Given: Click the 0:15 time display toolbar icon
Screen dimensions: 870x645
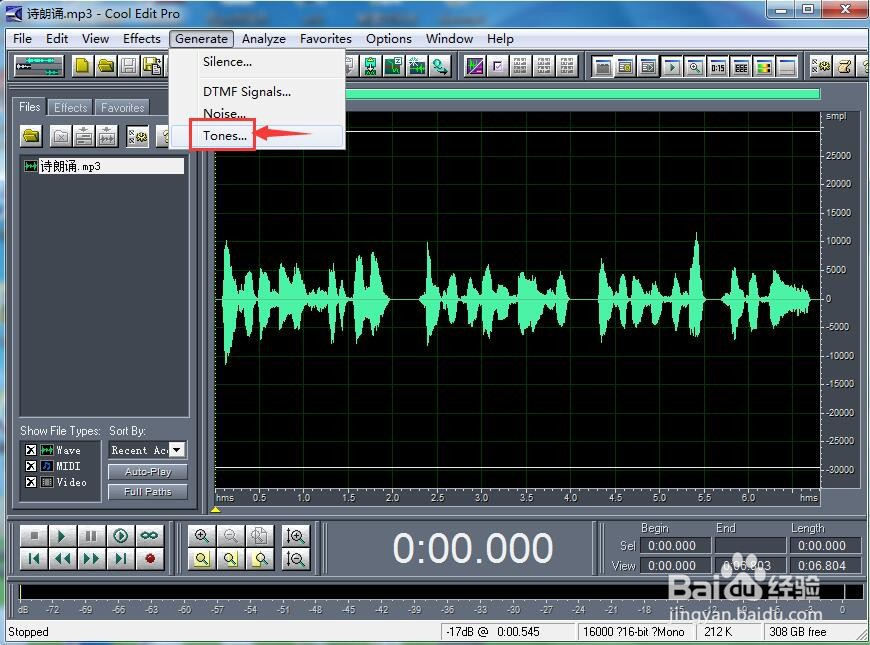Looking at the screenshot, I should [x=717, y=68].
